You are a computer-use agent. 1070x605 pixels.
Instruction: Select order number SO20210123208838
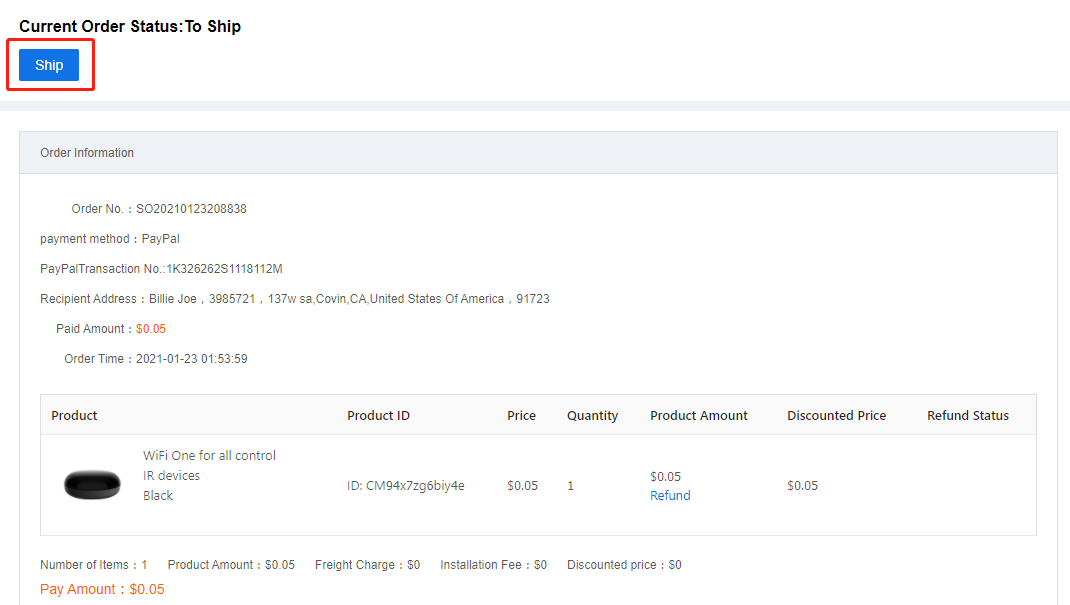pos(191,209)
